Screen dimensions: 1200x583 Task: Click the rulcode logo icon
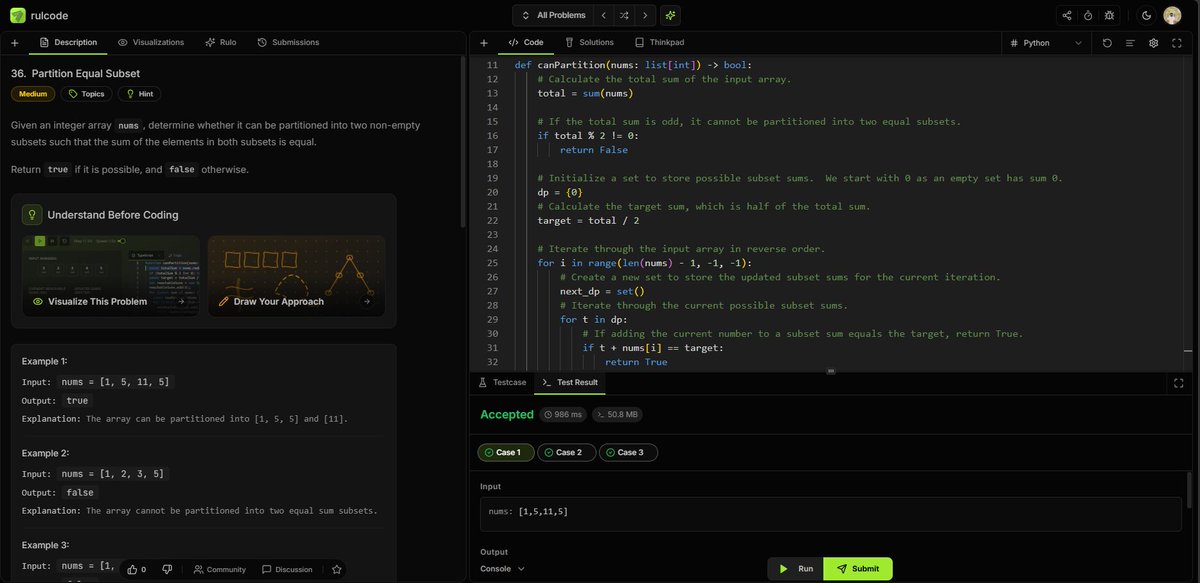click(19, 15)
